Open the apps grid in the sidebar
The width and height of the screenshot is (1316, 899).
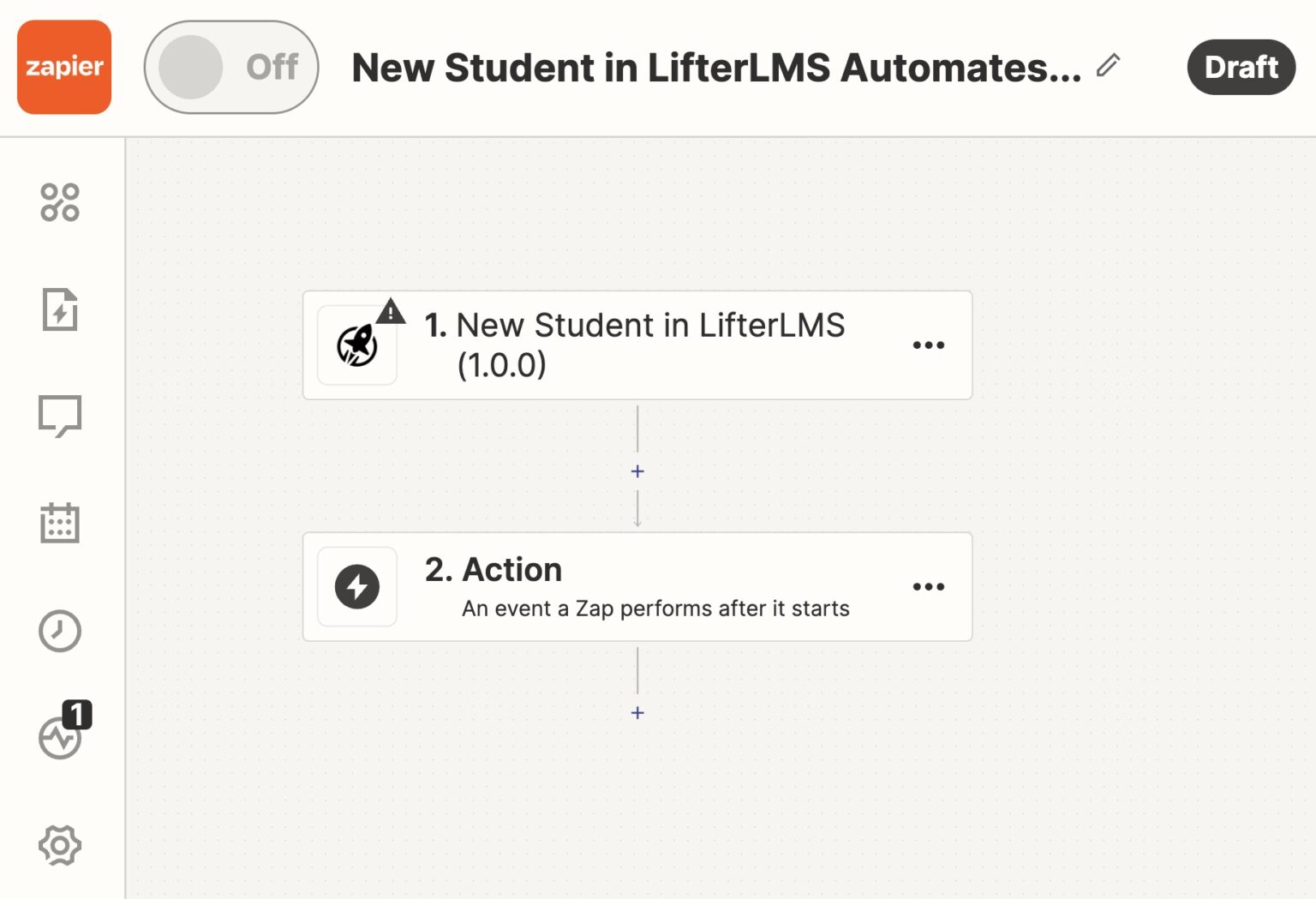point(59,203)
